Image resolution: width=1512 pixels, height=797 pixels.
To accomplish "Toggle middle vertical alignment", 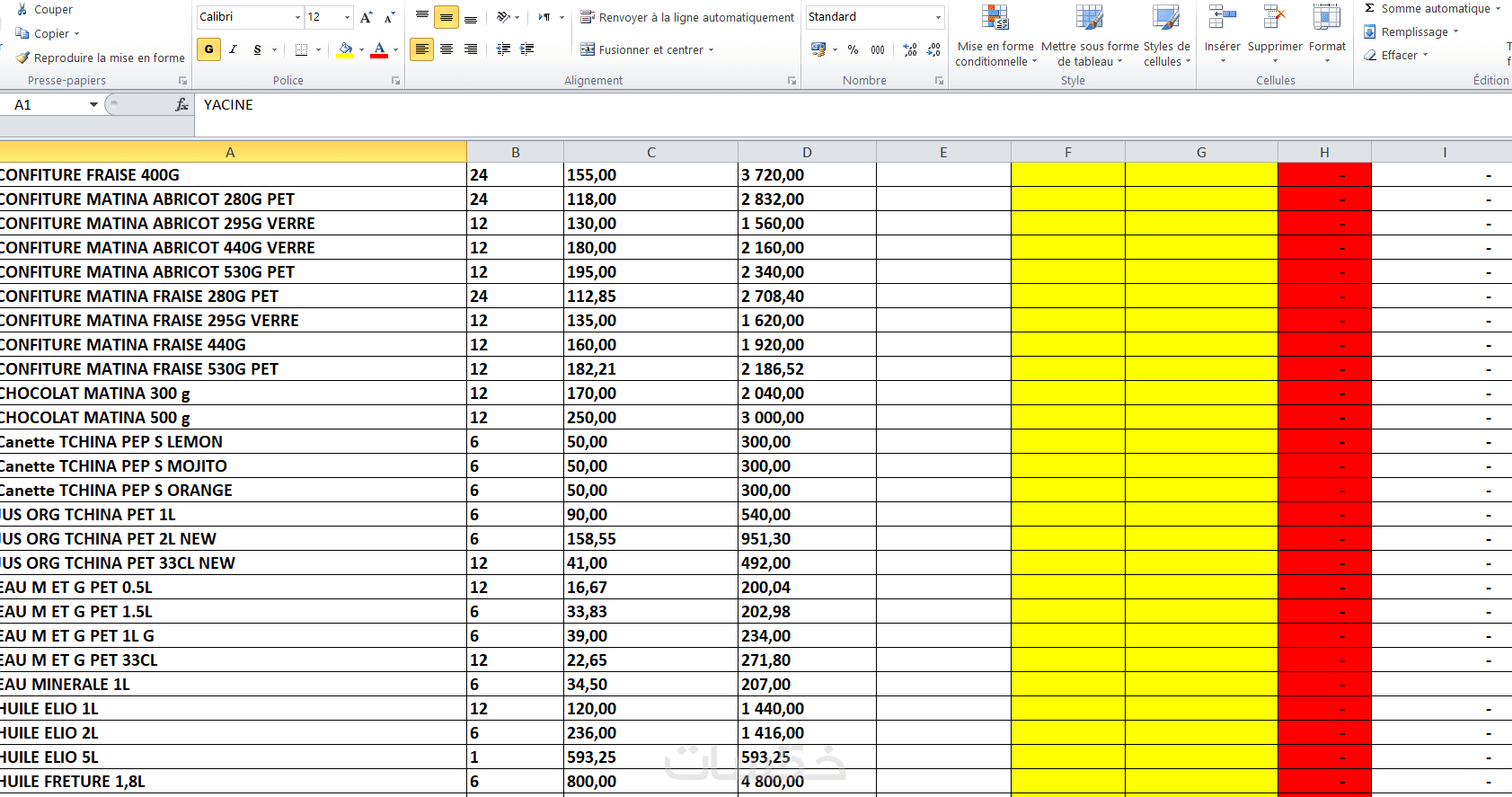I will [447, 17].
